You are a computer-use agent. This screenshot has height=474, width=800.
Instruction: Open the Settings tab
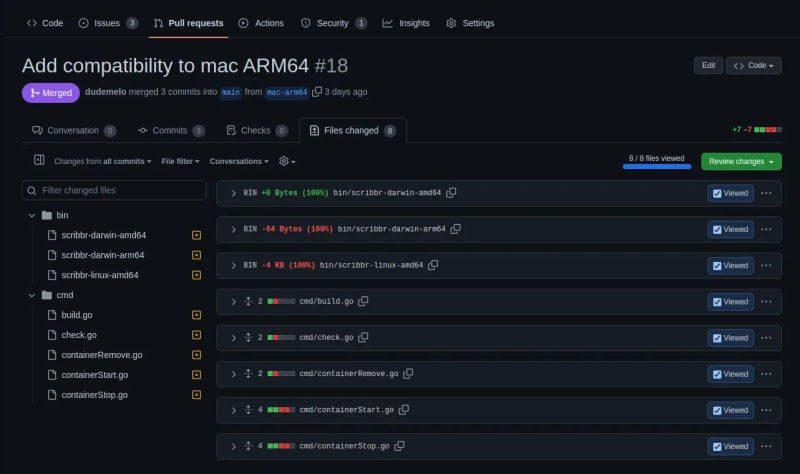point(470,23)
